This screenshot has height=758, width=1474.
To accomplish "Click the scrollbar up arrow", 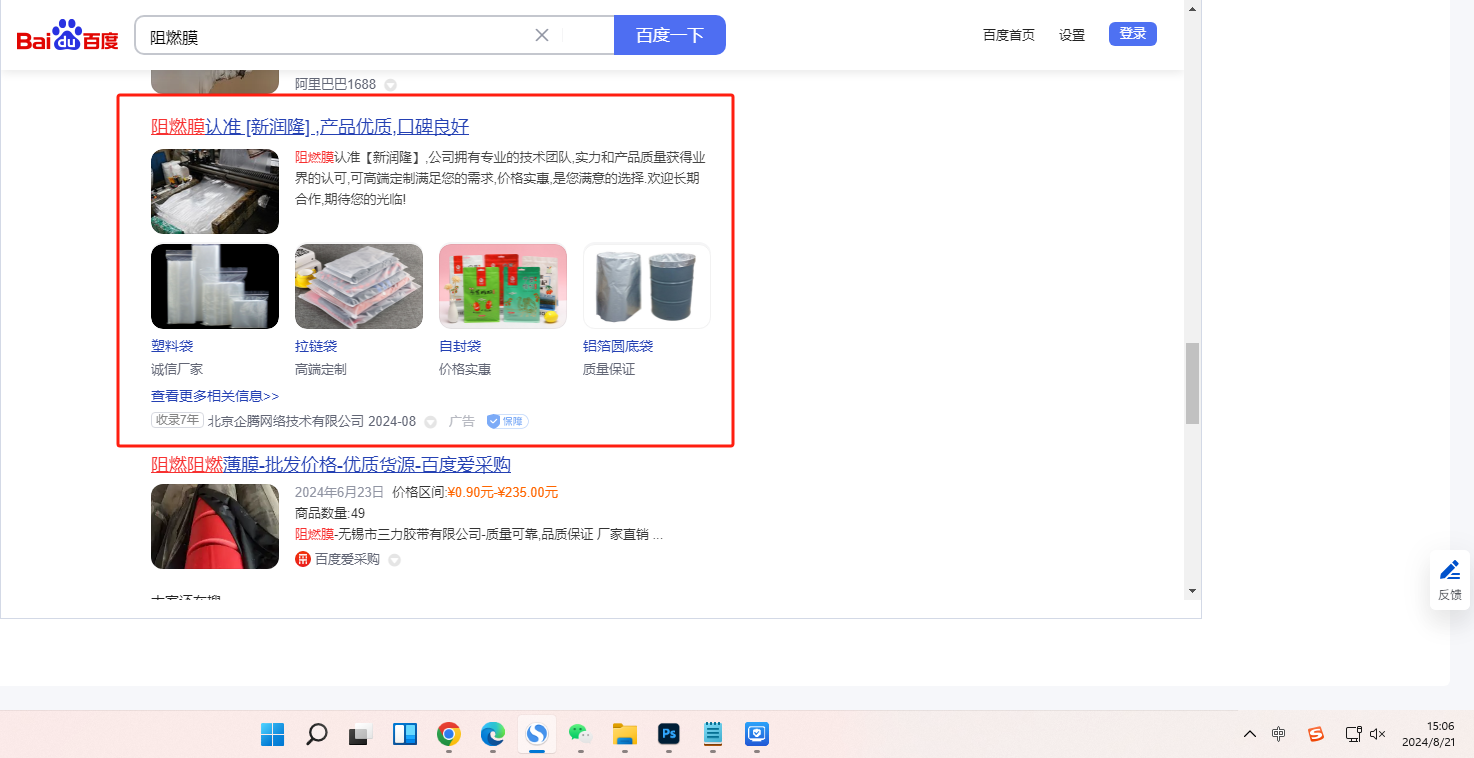I will point(1192,8).
